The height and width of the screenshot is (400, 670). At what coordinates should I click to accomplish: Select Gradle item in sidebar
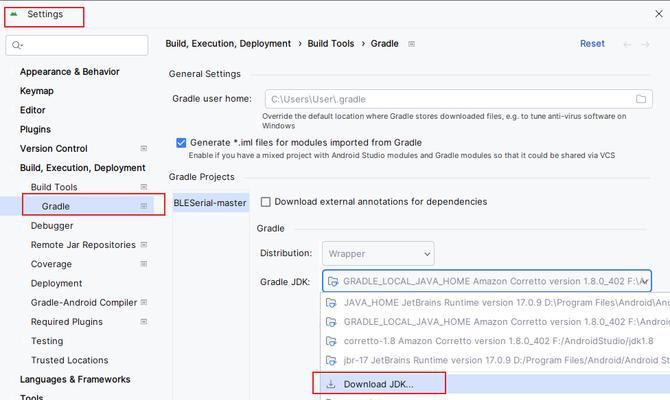coord(56,206)
